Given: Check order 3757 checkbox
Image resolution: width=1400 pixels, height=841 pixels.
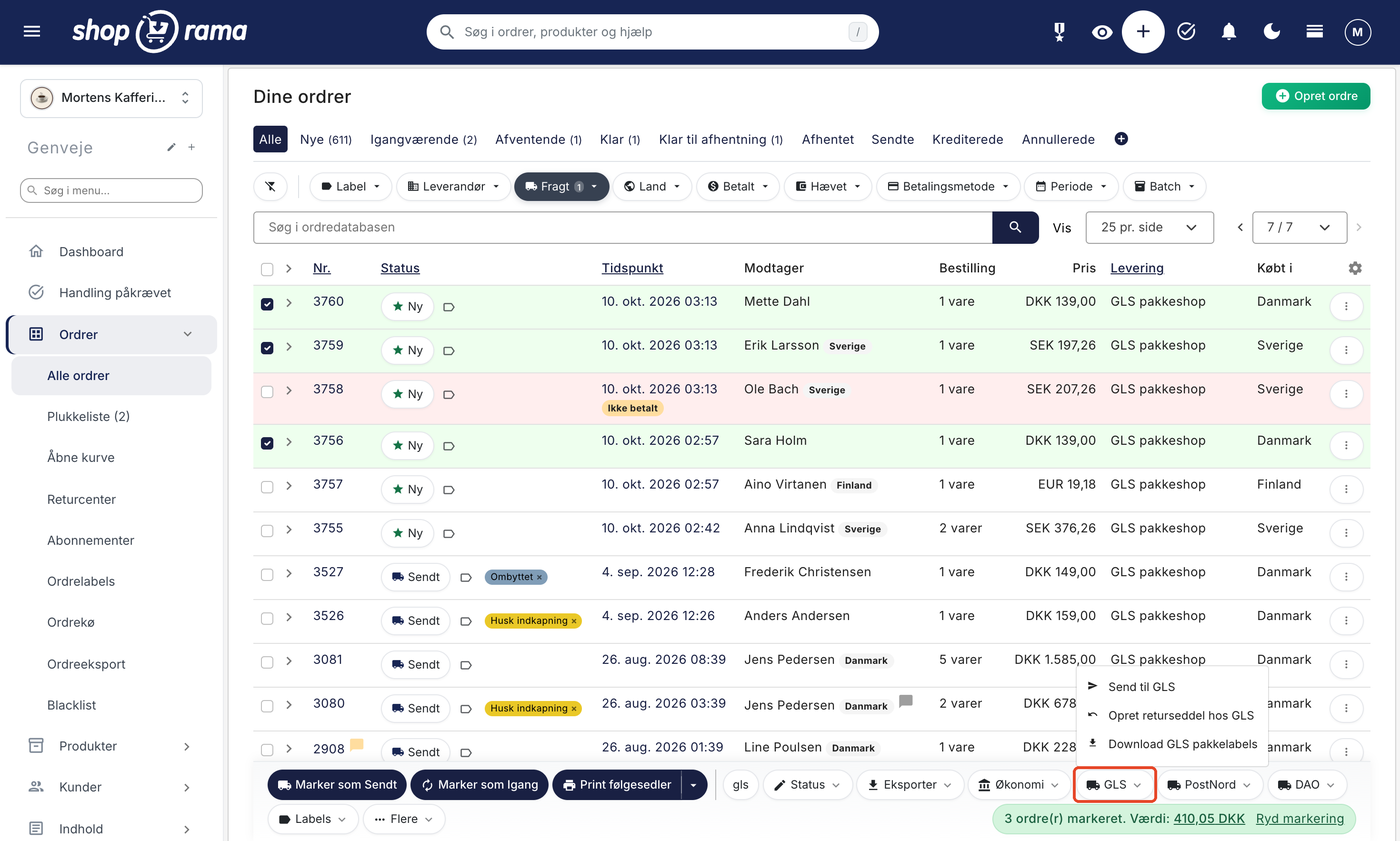Looking at the screenshot, I should pyautogui.click(x=267, y=487).
